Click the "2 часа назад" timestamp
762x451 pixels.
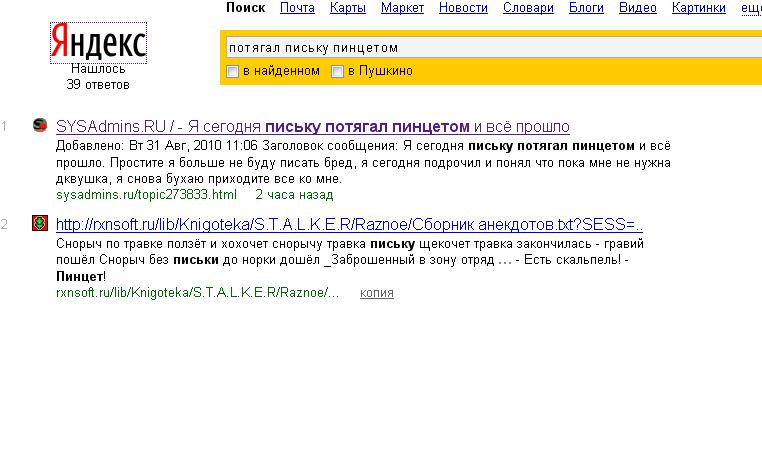click(x=294, y=195)
